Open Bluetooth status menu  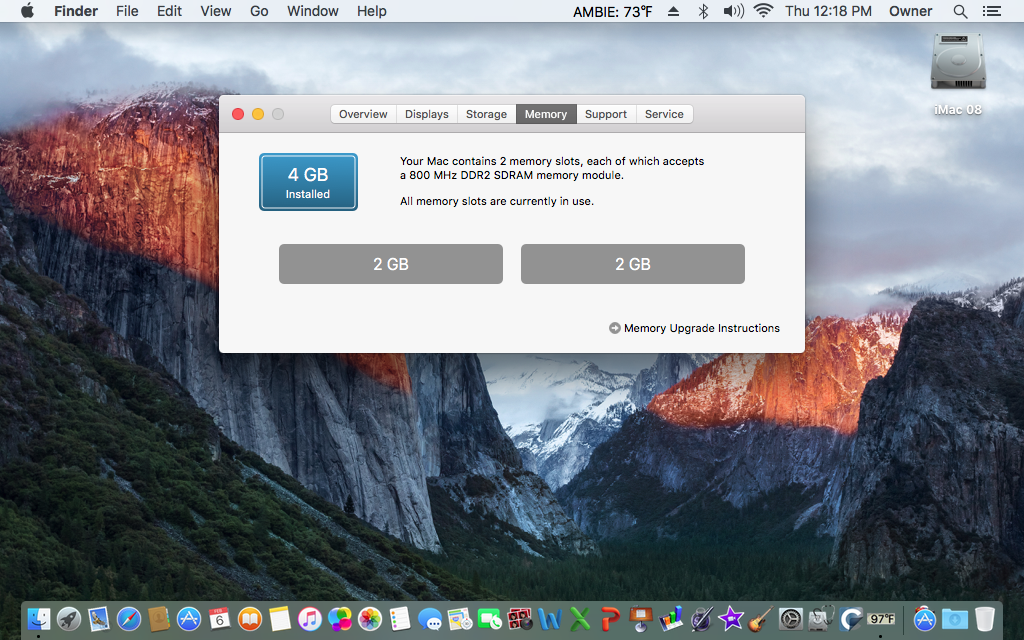pos(703,11)
